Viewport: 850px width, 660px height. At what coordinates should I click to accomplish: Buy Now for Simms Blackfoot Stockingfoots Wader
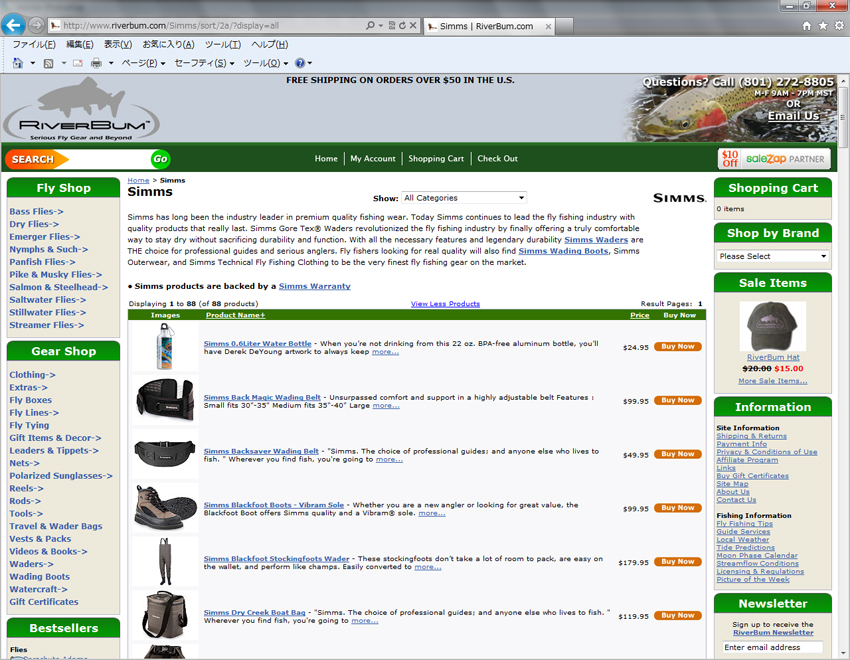point(678,561)
